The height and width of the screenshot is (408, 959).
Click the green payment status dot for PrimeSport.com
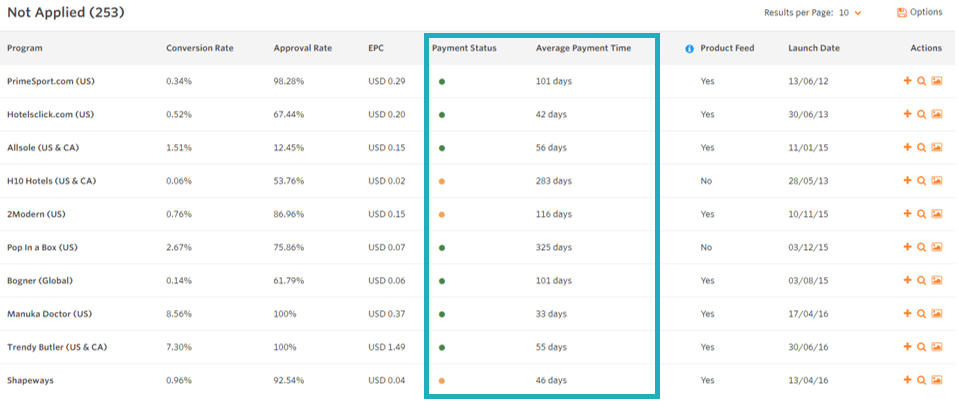coord(441,81)
